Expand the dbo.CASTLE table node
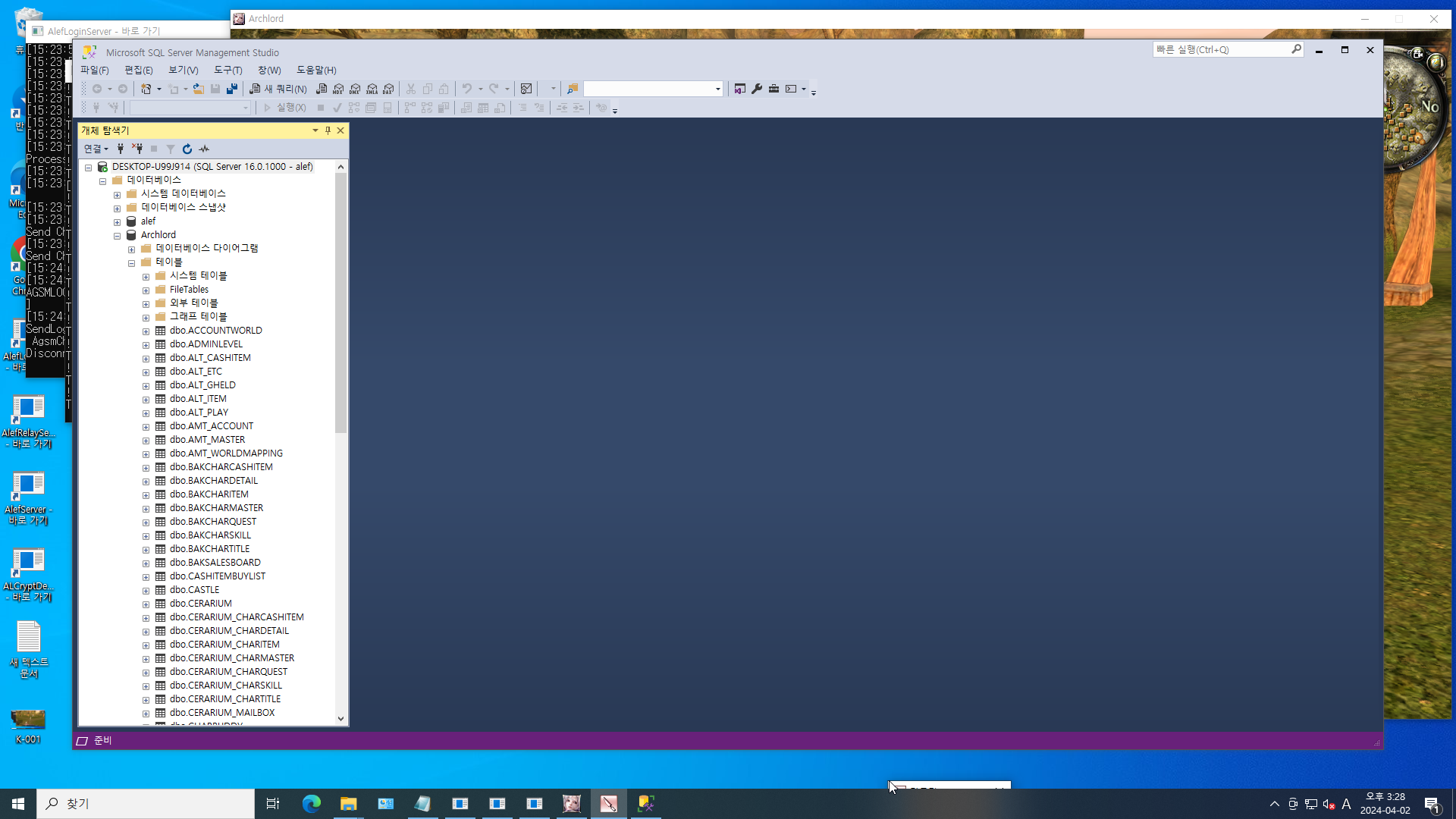 [146, 591]
